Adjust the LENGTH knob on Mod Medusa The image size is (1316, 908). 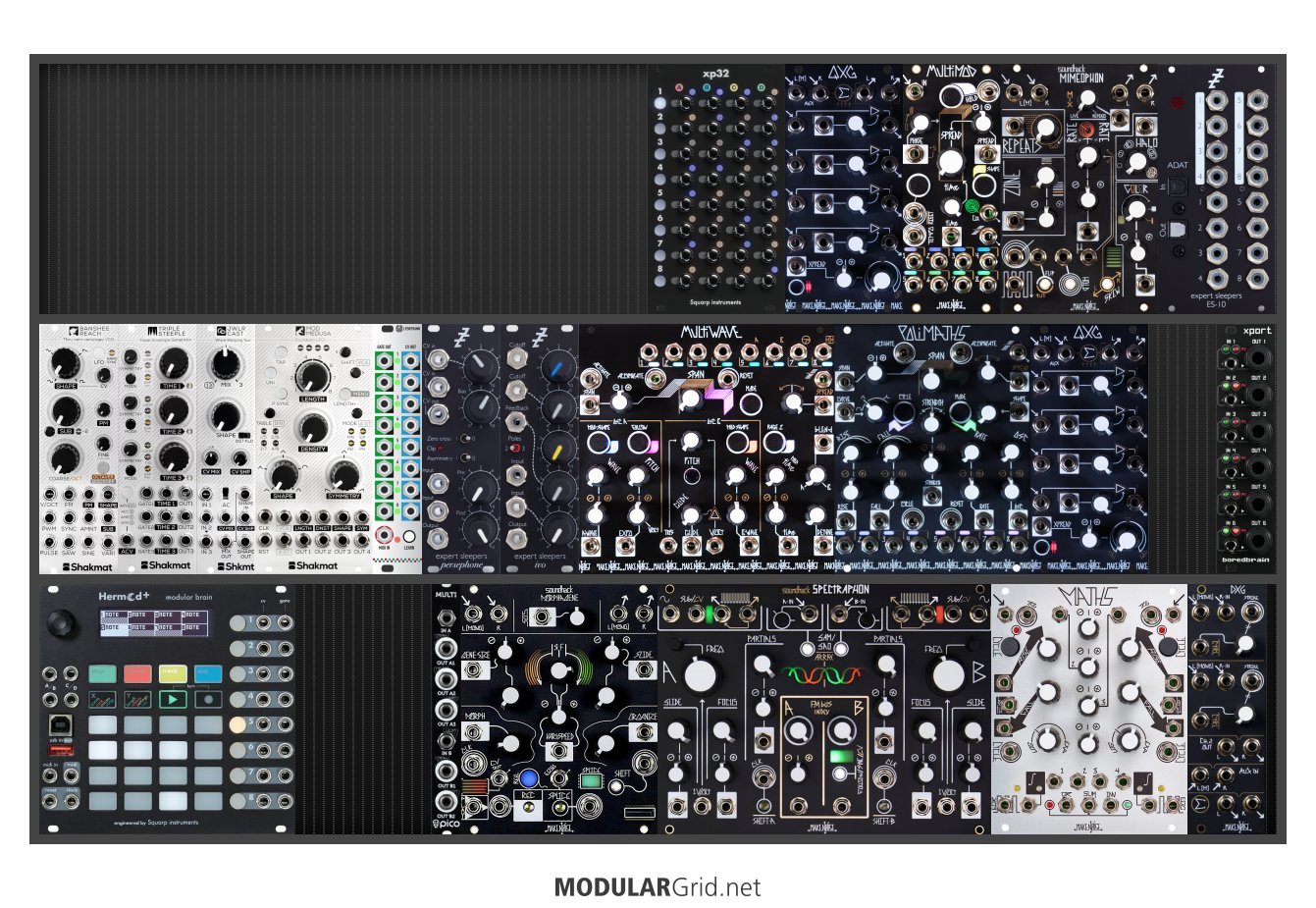(313, 378)
